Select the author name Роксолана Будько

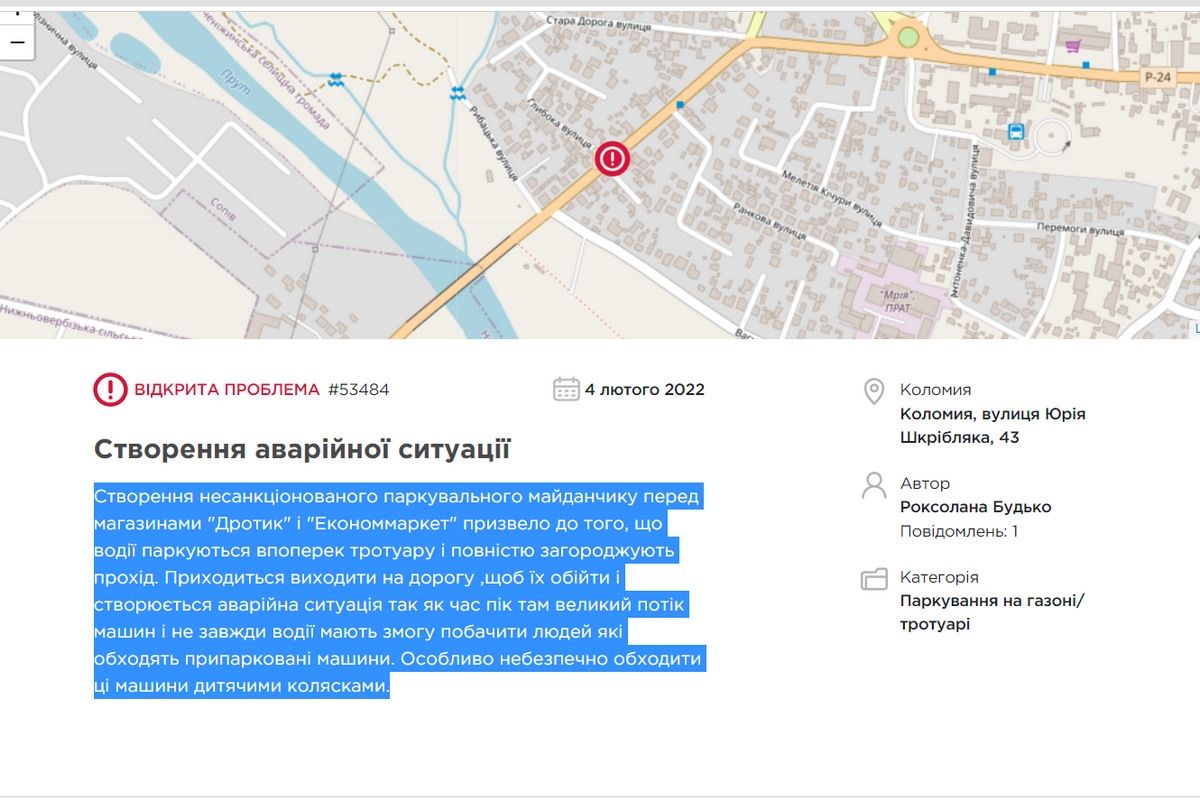click(x=977, y=506)
